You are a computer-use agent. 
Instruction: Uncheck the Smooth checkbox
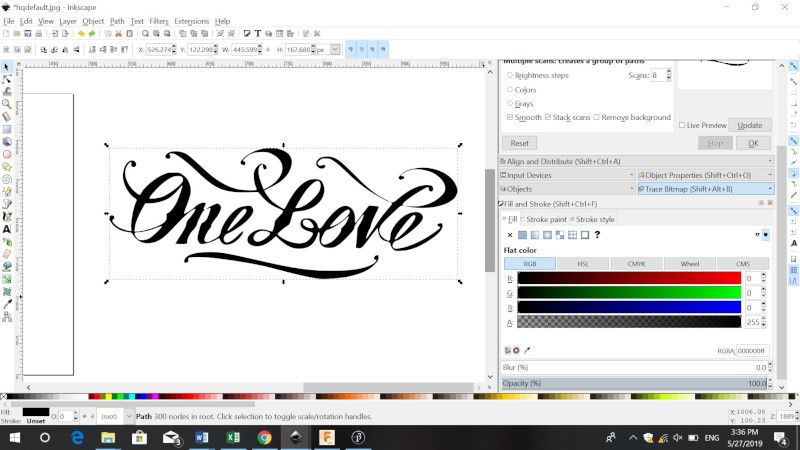coord(511,117)
